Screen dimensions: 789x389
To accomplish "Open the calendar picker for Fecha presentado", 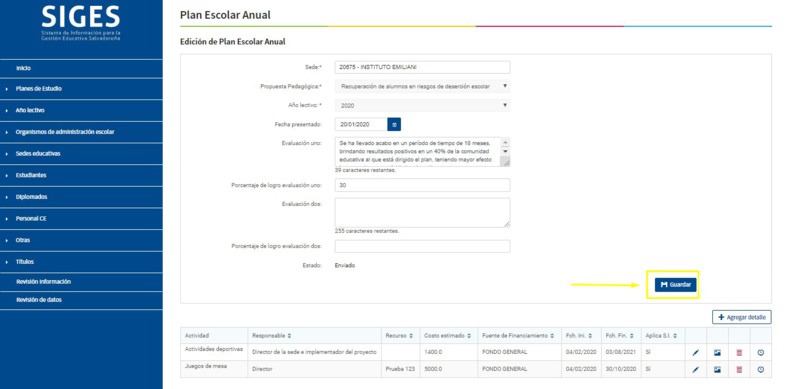I will 394,124.
